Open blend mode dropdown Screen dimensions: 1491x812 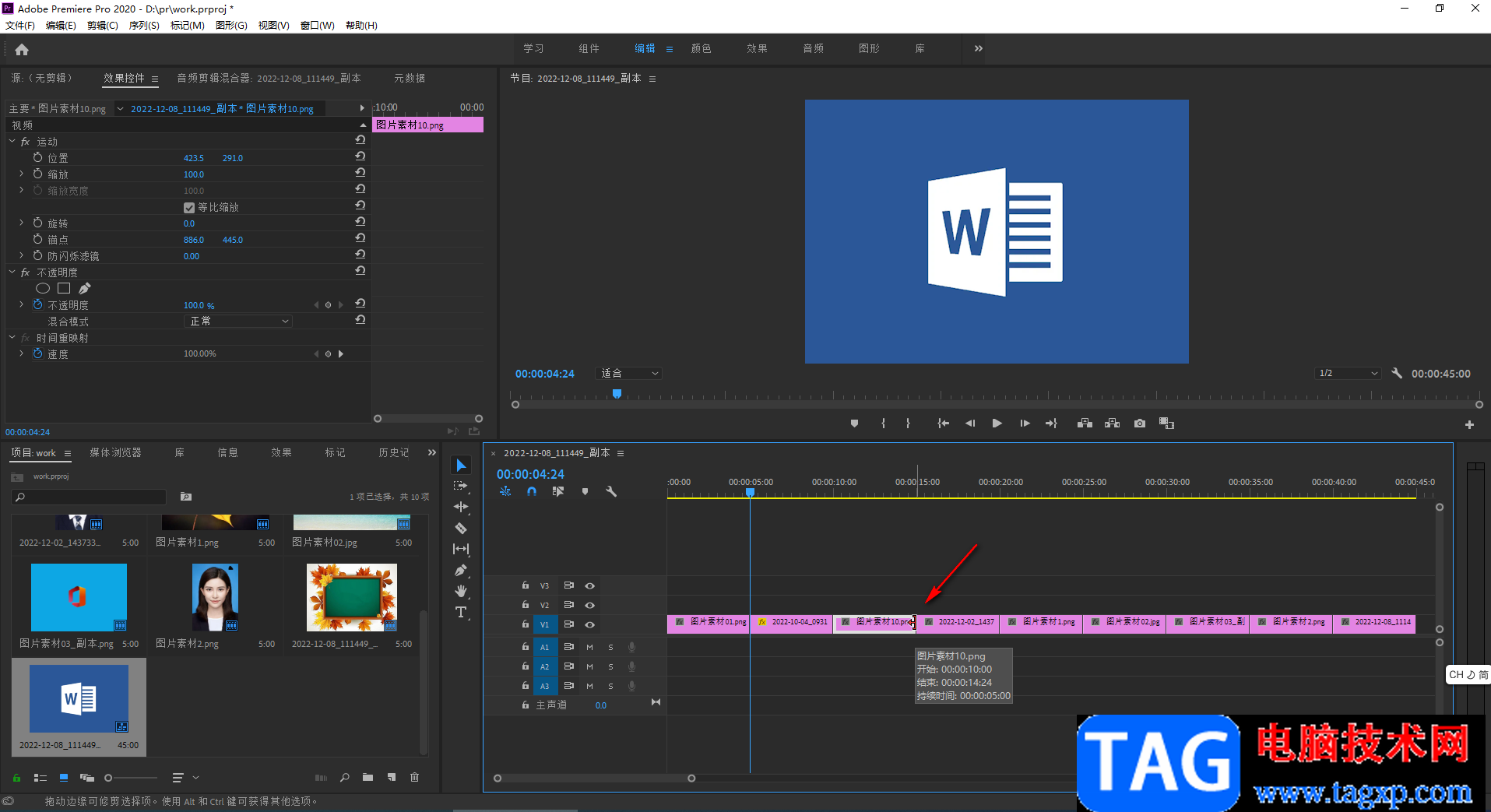tap(238, 321)
